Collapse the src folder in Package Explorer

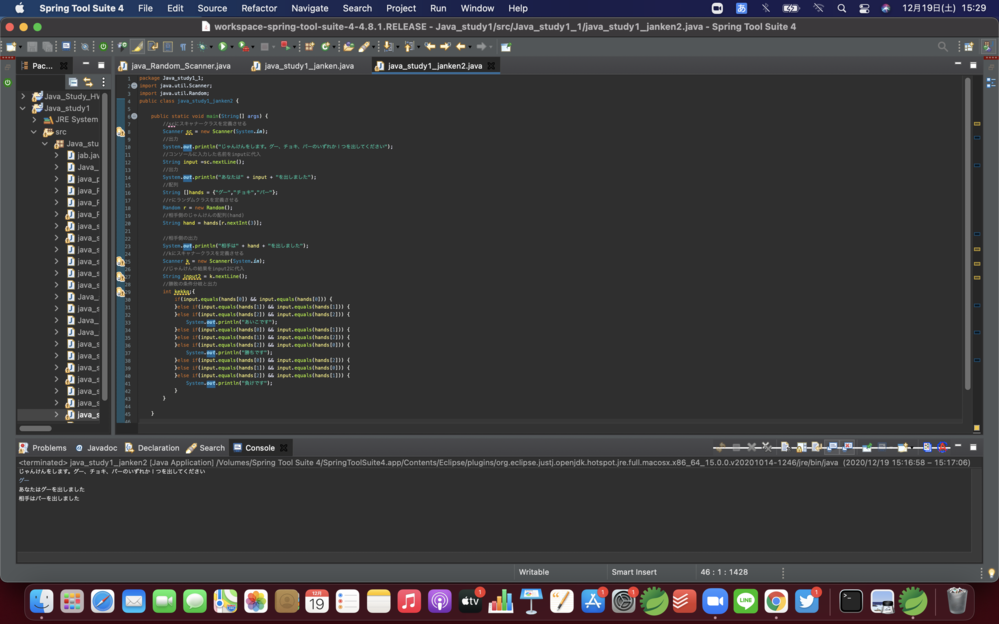[x=34, y=132]
